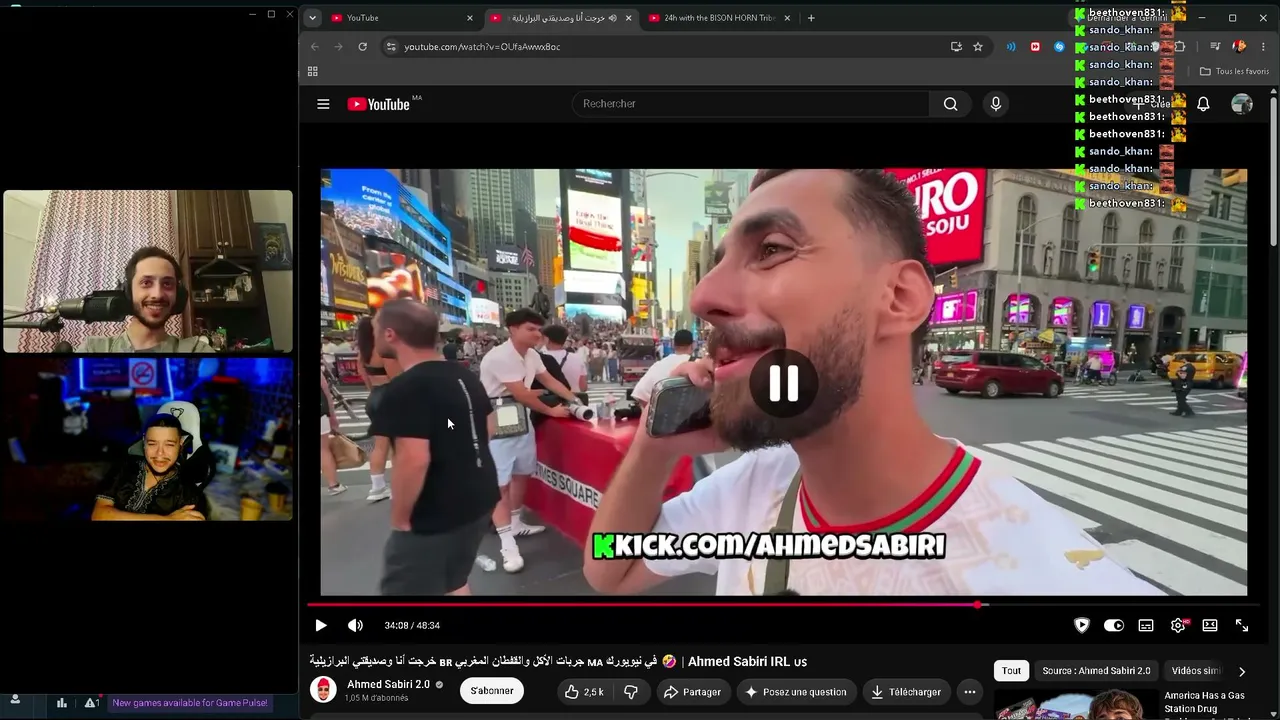Click the address bar URL
The height and width of the screenshot is (720, 1280).
tap(482, 47)
